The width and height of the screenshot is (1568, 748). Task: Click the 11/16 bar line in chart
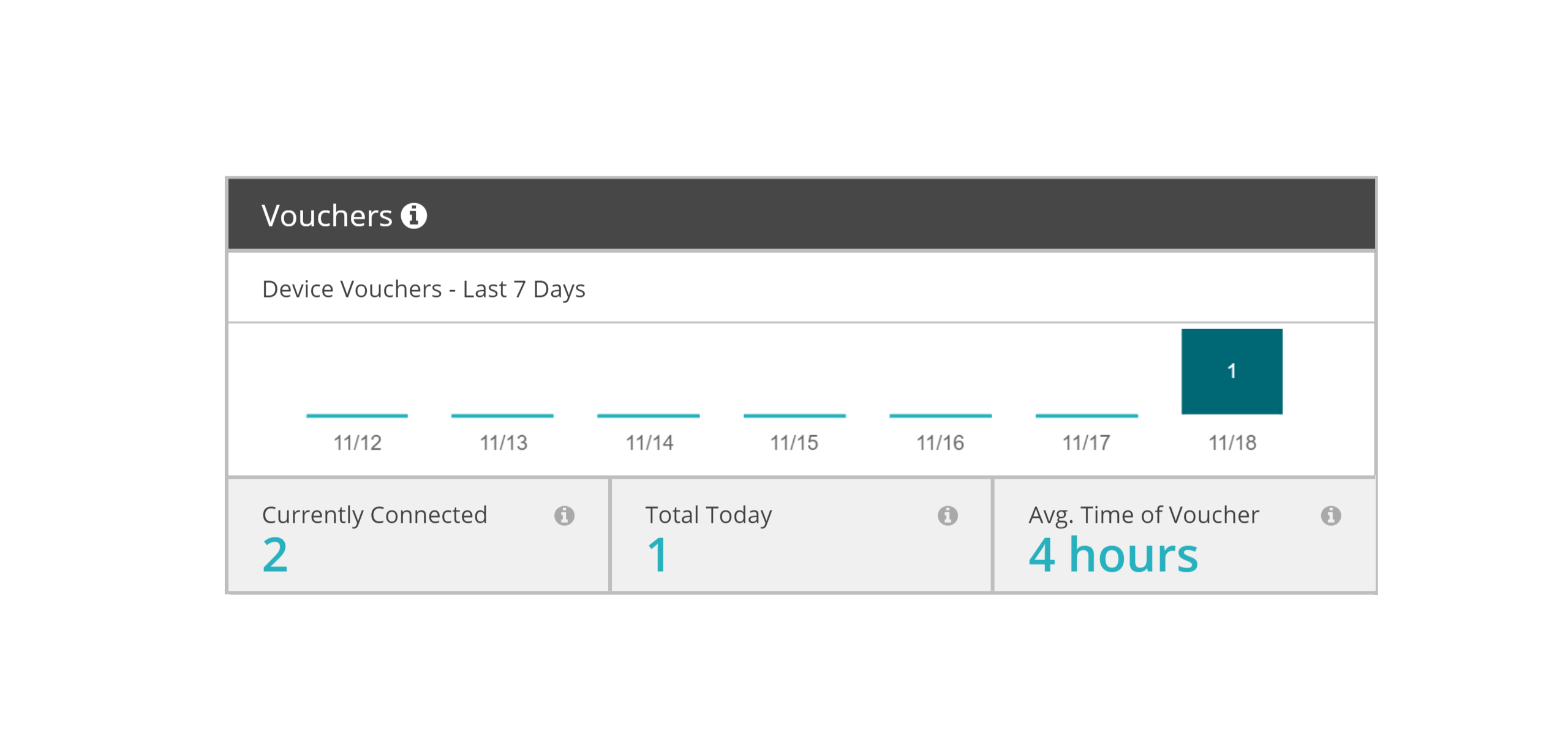tap(940, 416)
